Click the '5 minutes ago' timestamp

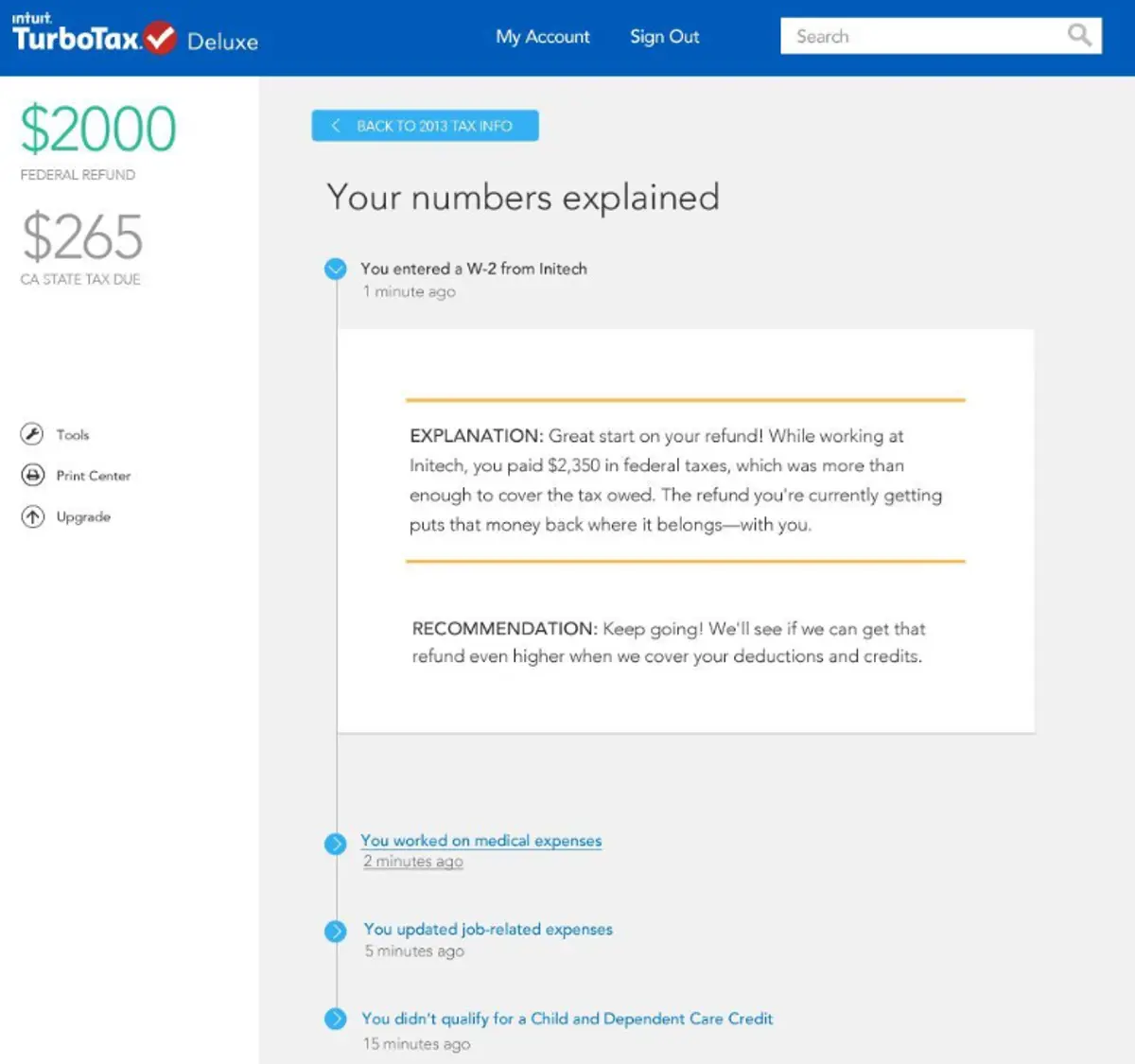coord(414,951)
